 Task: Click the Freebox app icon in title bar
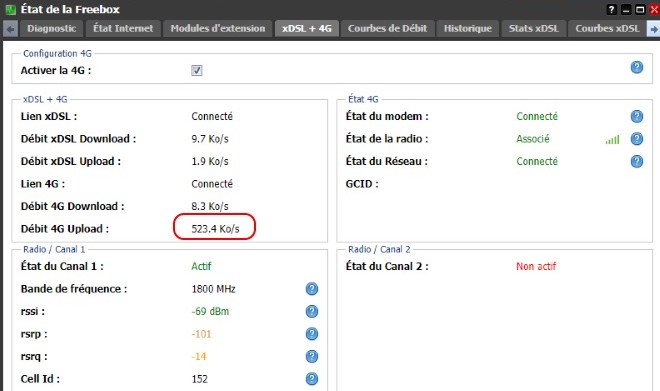pyautogui.click(x=11, y=9)
